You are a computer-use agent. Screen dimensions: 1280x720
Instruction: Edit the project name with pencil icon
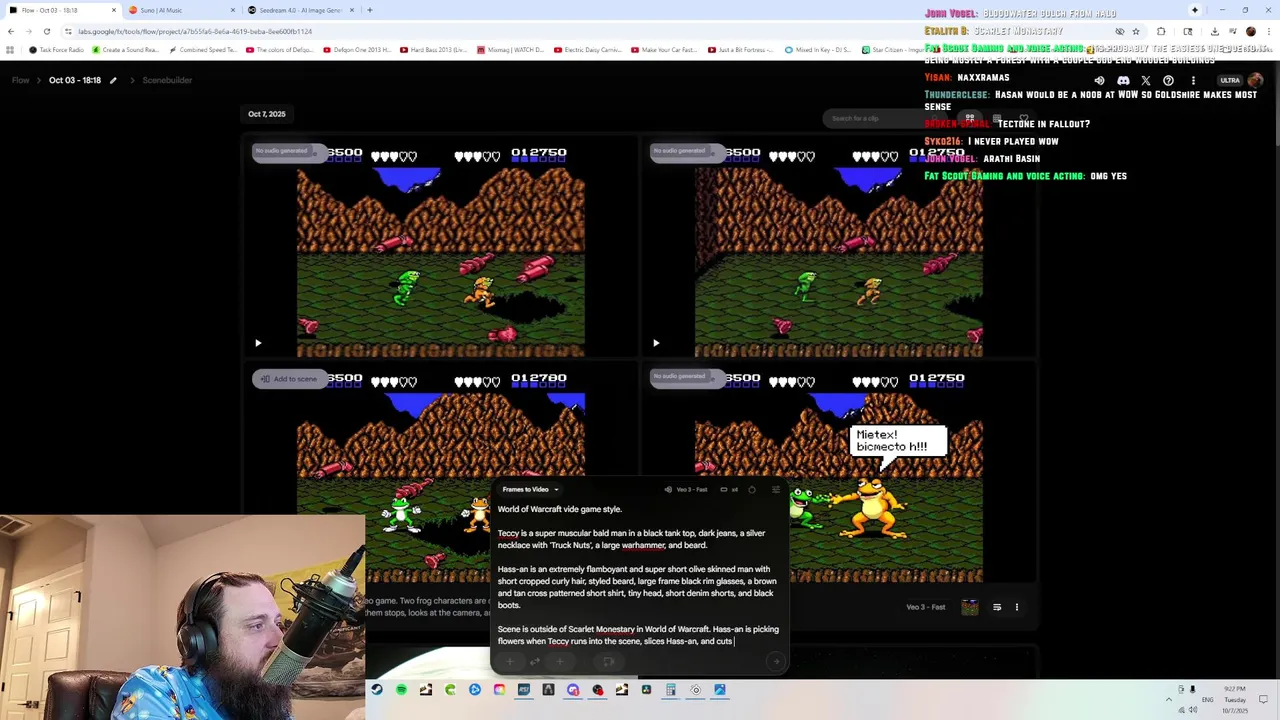pyautogui.click(x=113, y=80)
